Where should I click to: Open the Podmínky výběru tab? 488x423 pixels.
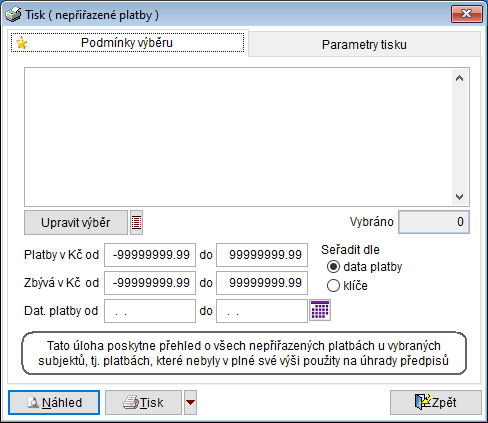[127, 43]
